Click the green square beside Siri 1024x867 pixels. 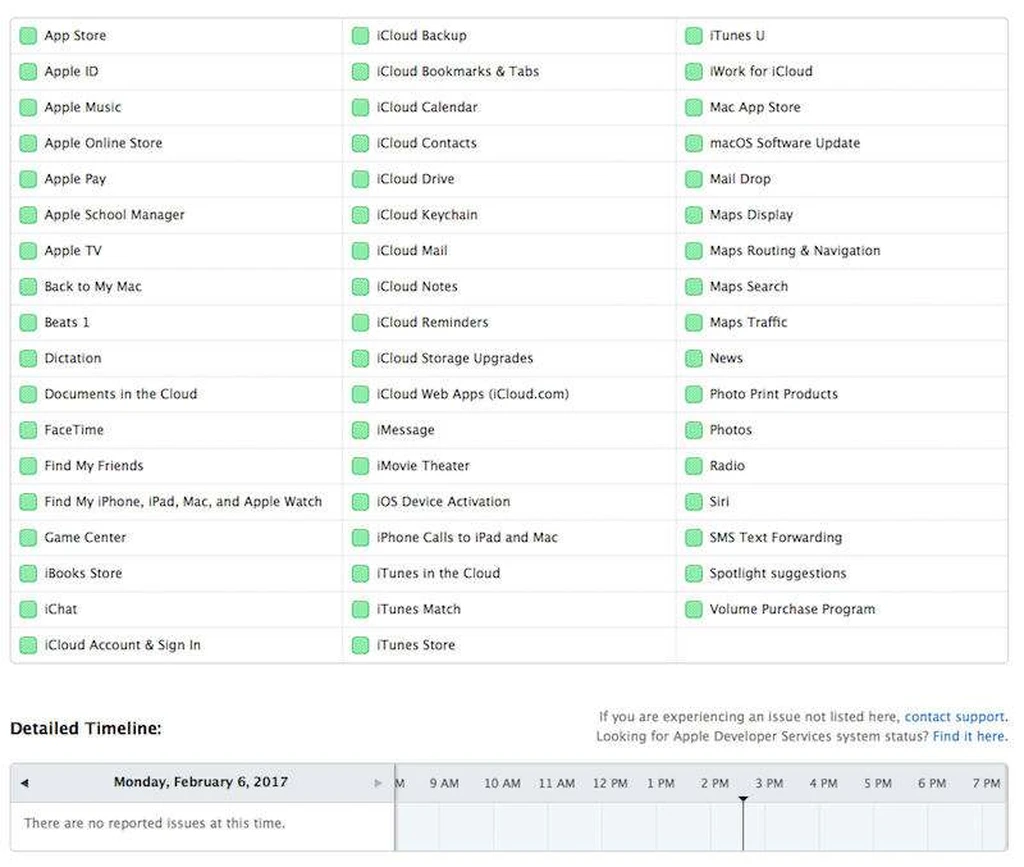[x=694, y=502]
